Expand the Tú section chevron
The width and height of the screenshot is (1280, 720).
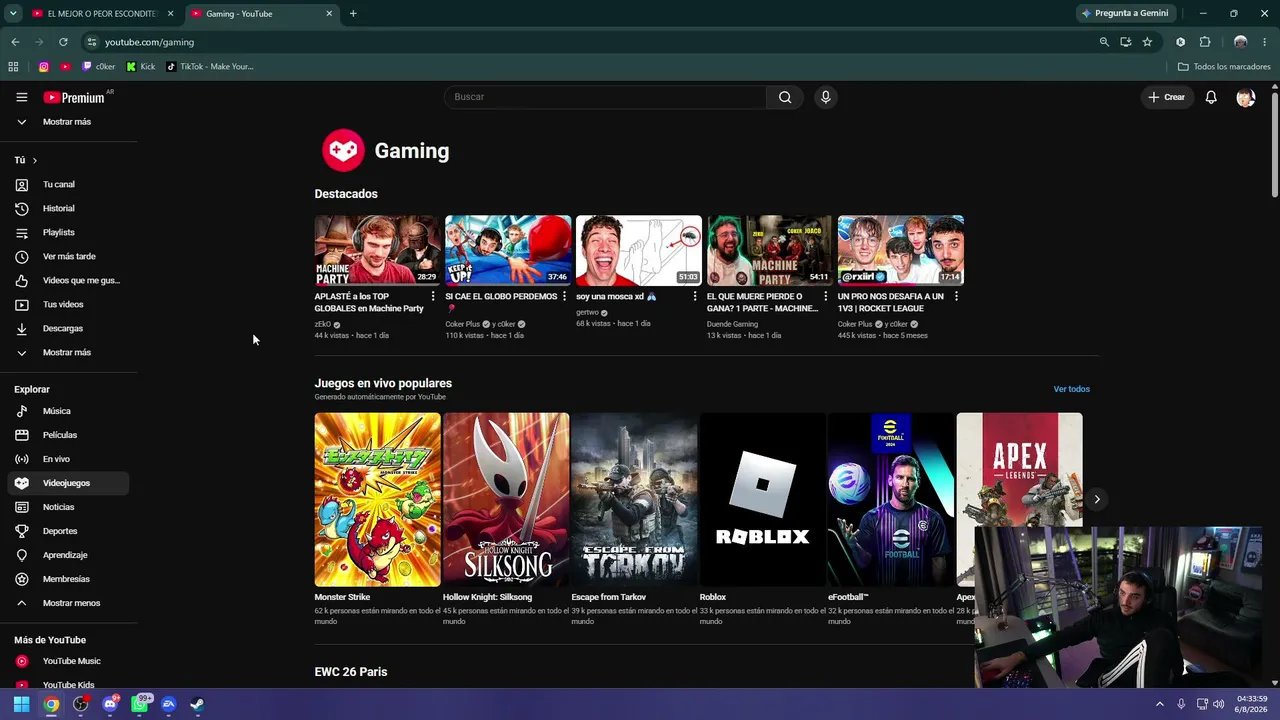(x=34, y=160)
